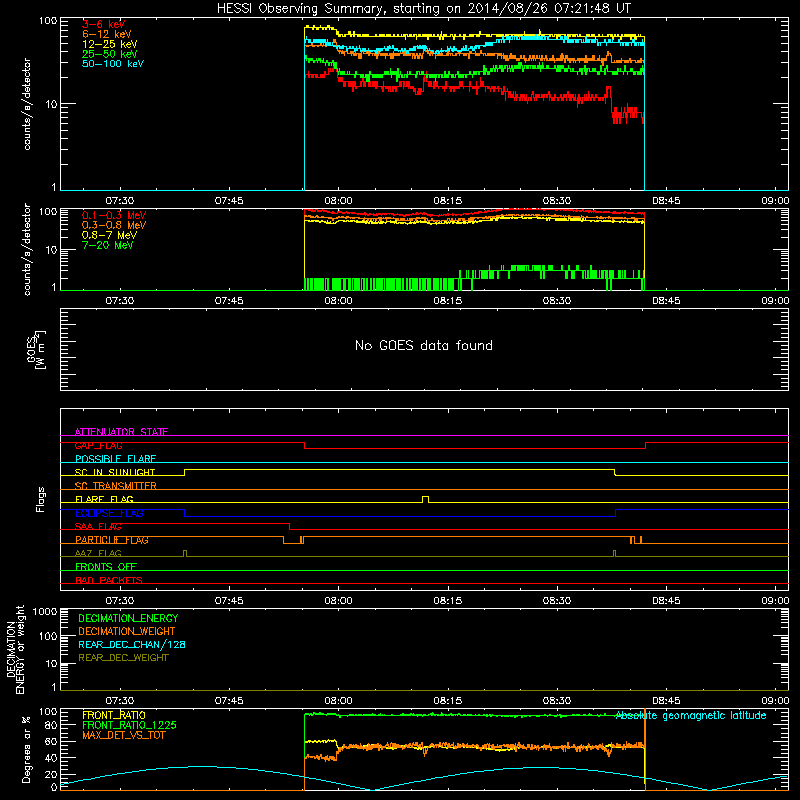
Task: Click the 08:15 tick label under MeV plot
Action: [x=447, y=301]
